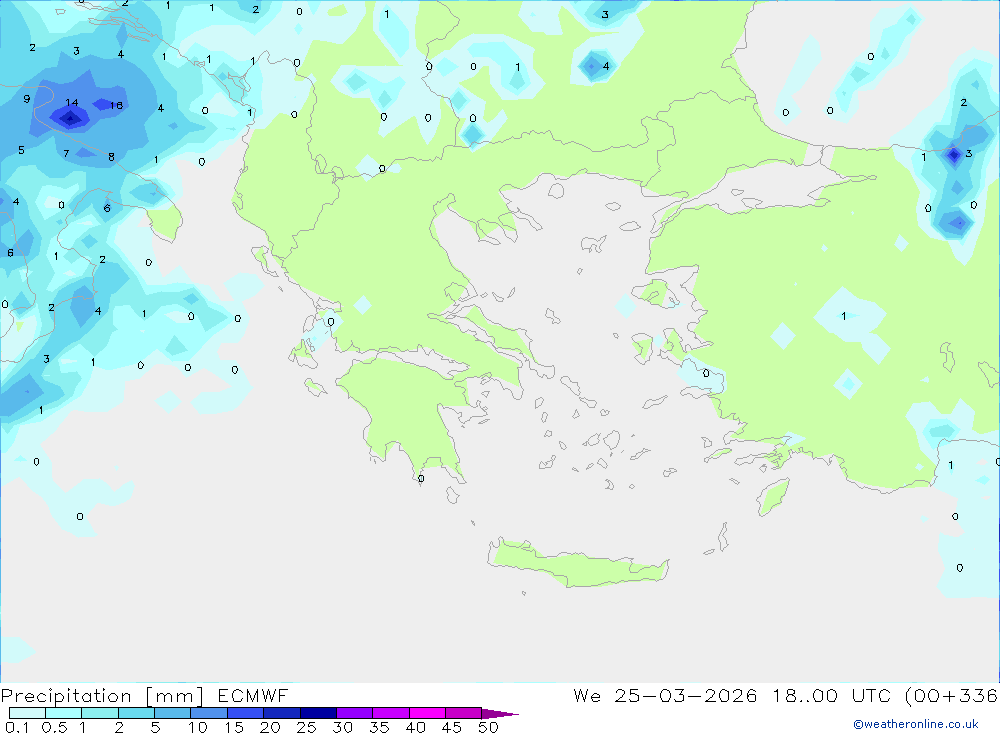This screenshot has width=1000, height=733.
Task: Click the "50" legend scale label
Action: [488, 727]
